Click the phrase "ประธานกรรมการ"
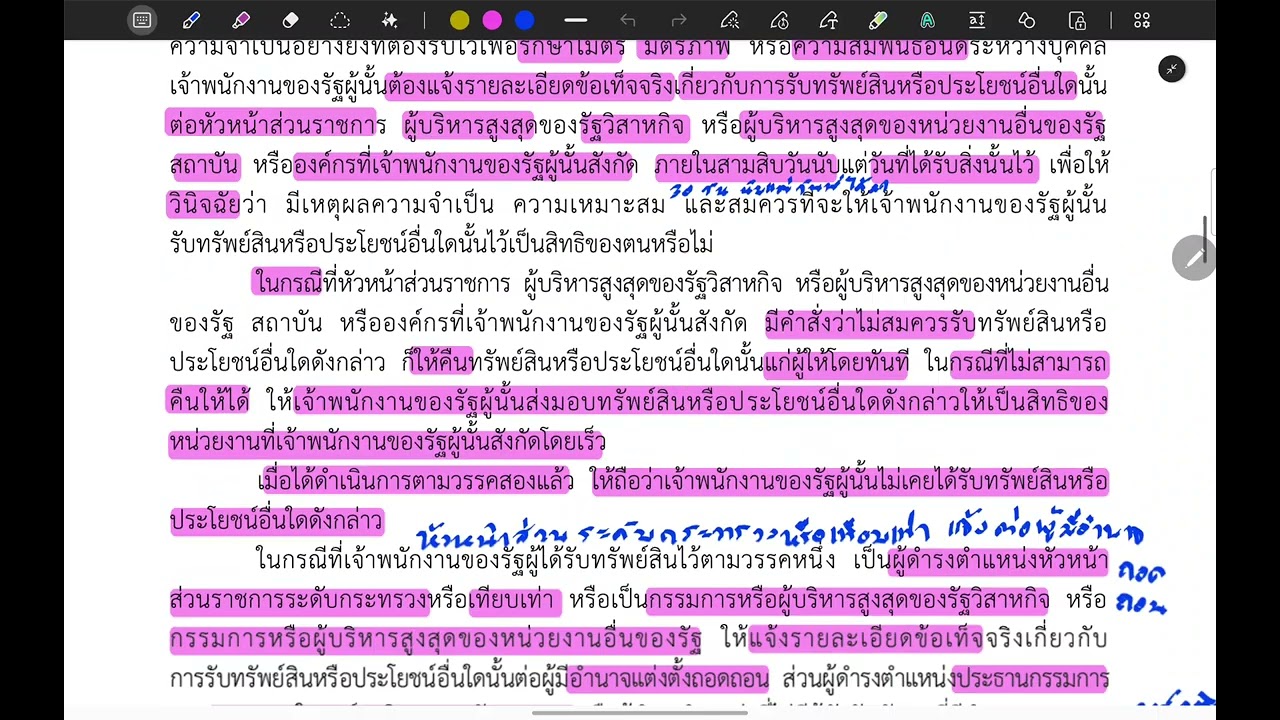The image size is (1280, 720). click(x=1030, y=679)
